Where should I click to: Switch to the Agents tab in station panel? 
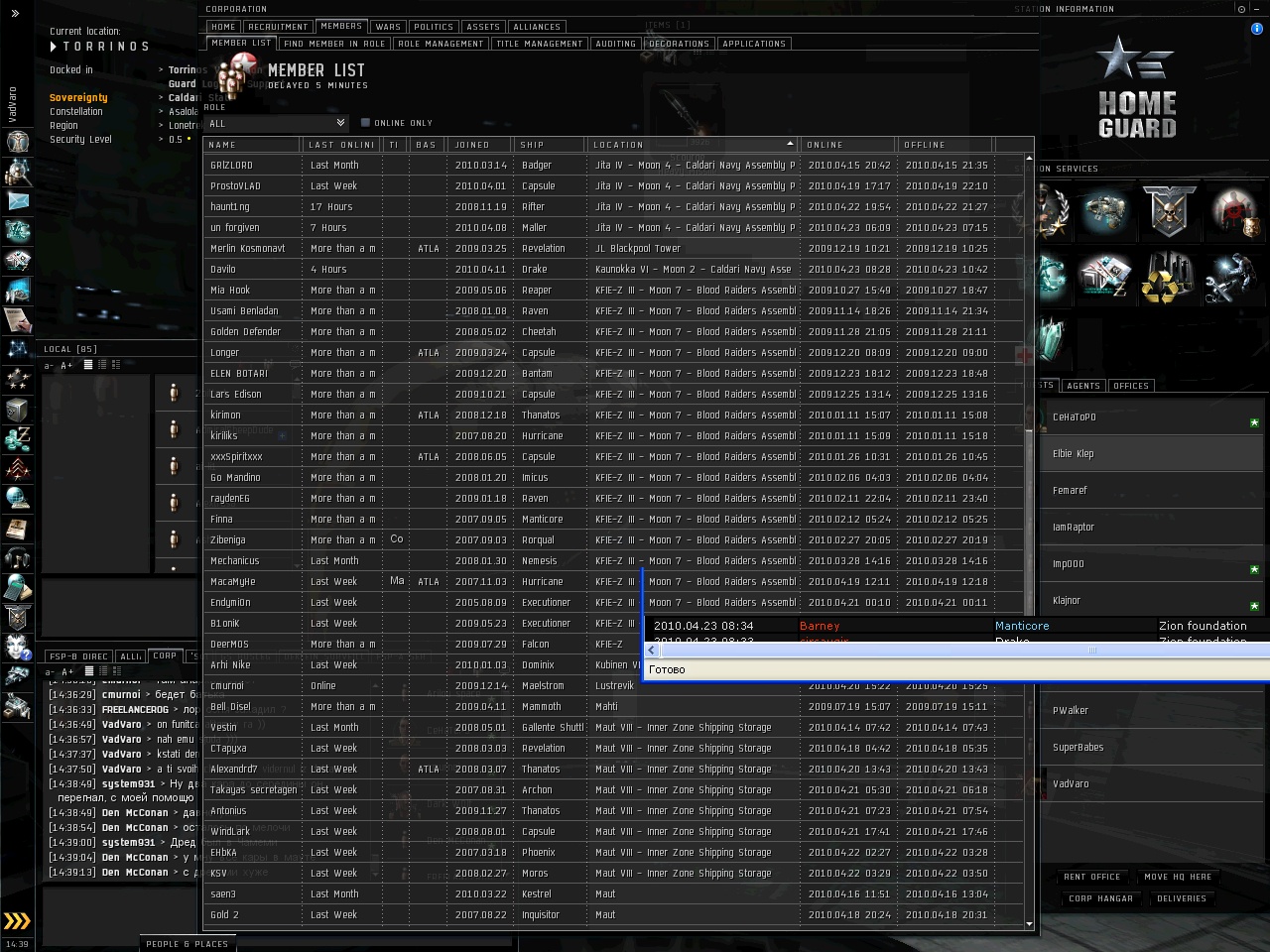(1083, 386)
